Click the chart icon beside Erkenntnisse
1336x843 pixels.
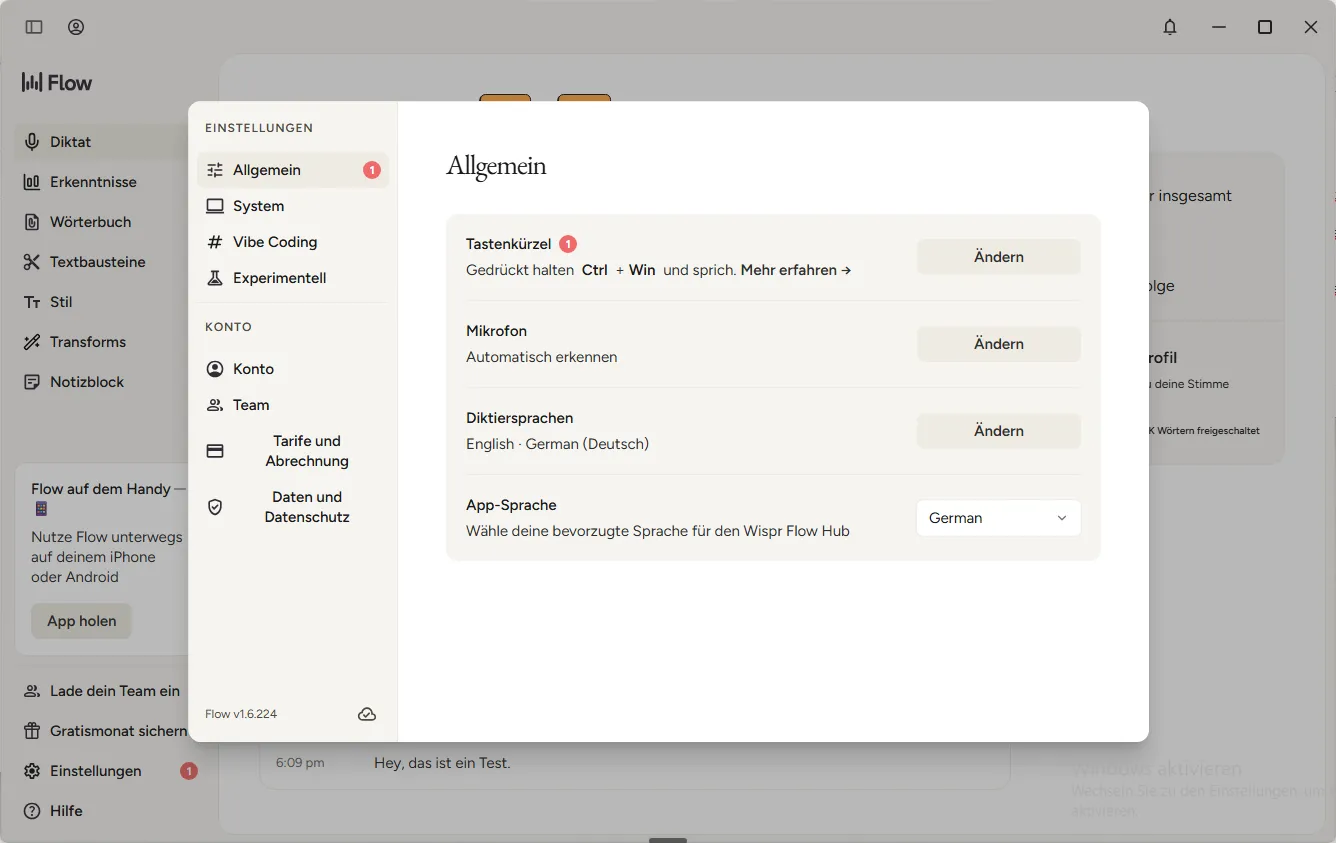(x=32, y=182)
